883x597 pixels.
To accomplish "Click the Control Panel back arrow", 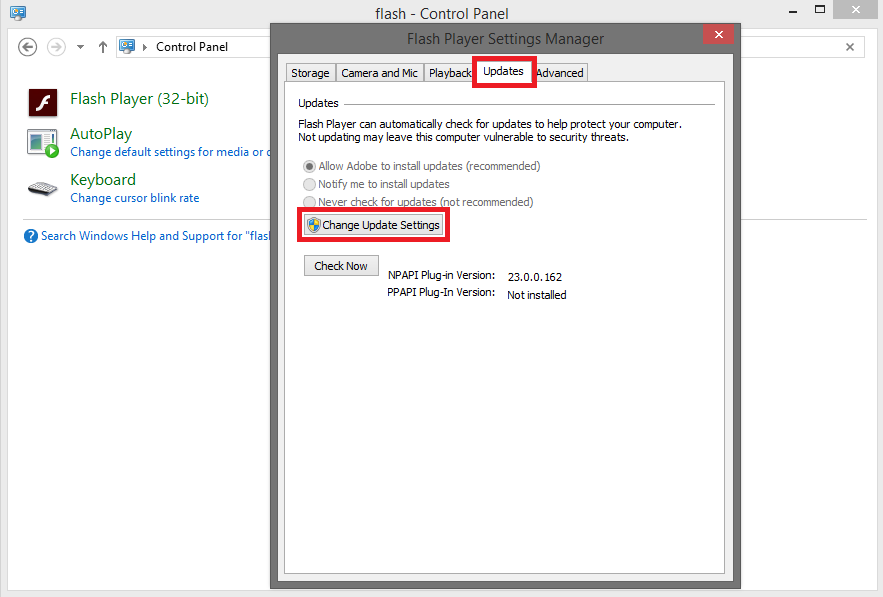I will point(28,47).
